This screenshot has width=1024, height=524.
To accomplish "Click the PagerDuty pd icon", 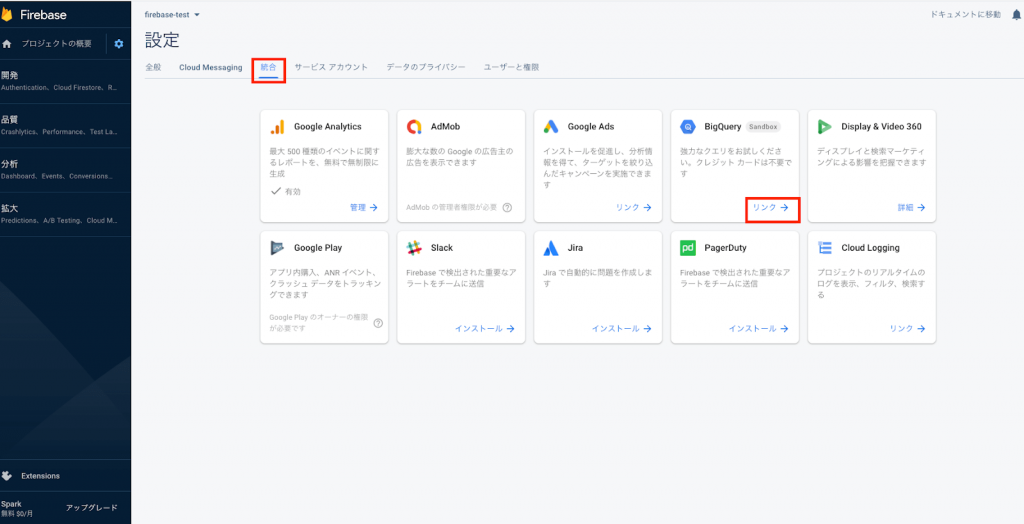I will click(688, 248).
